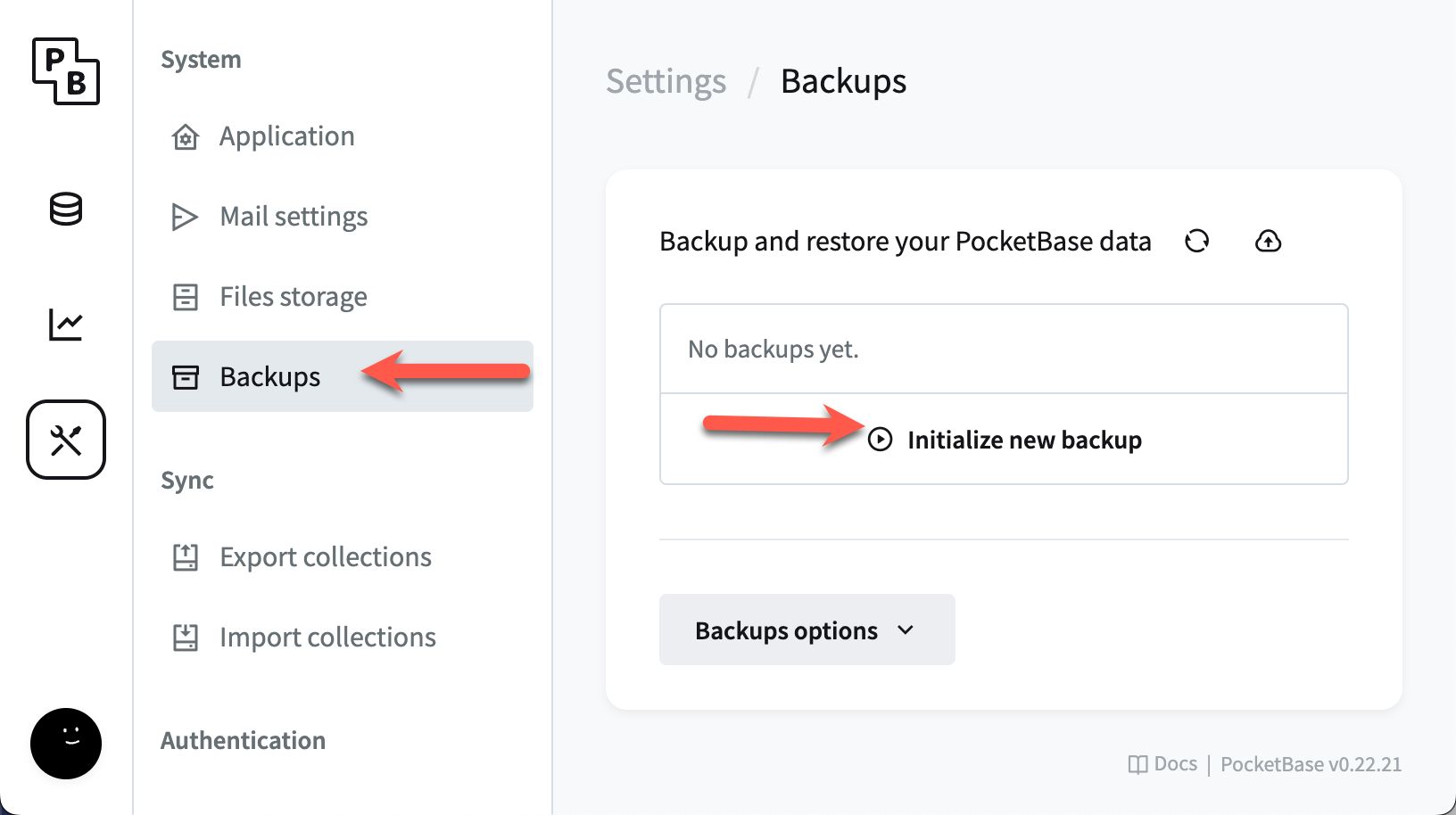Open the Collections database icon

click(x=66, y=210)
